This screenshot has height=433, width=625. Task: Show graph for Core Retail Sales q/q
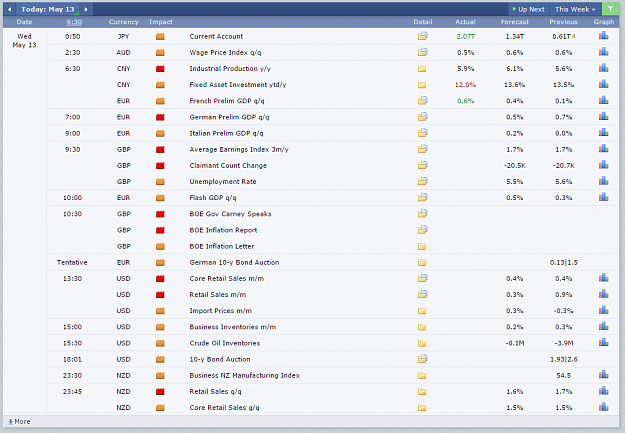(603, 407)
